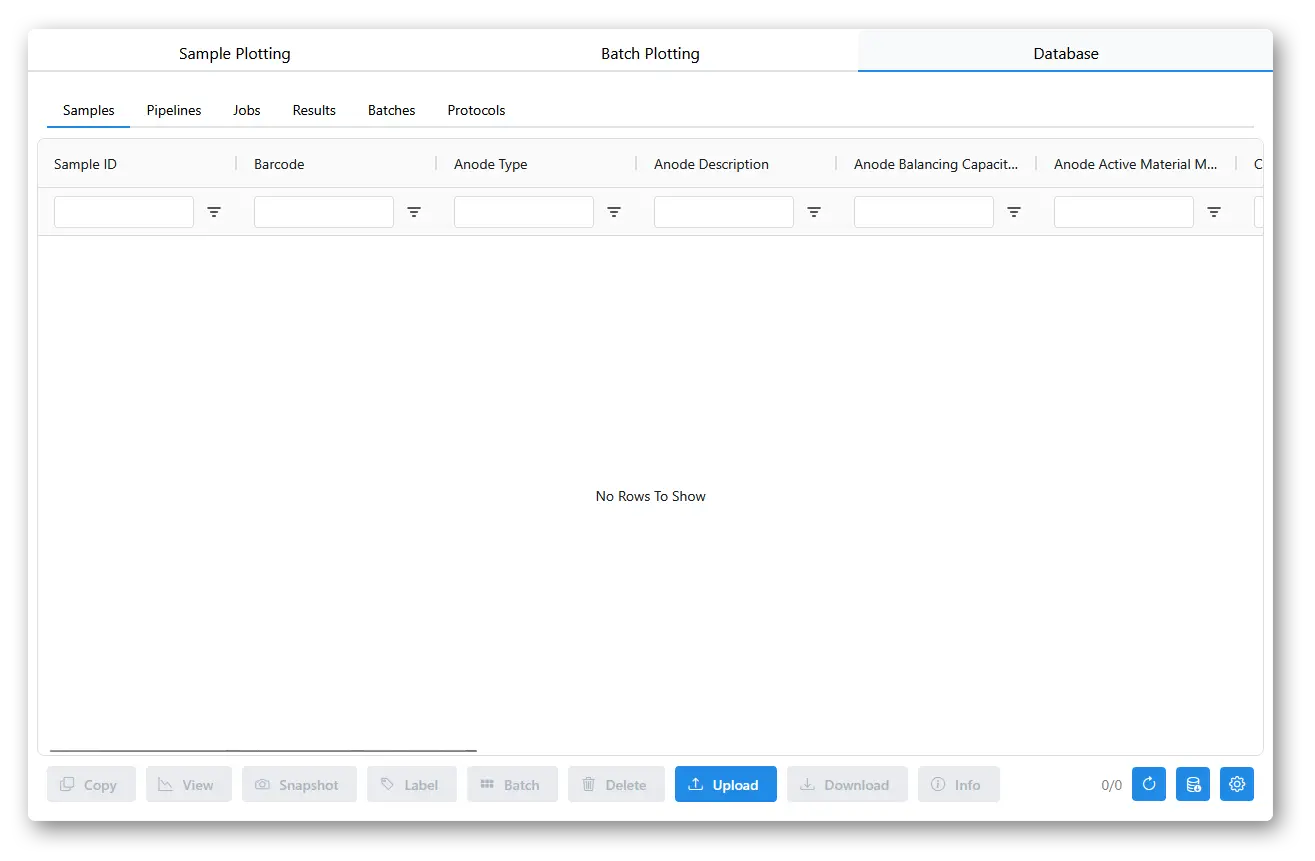Open the Anode Active Material column filter menu
This screenshot has height=861, width=1315.
click(1214, 212)
